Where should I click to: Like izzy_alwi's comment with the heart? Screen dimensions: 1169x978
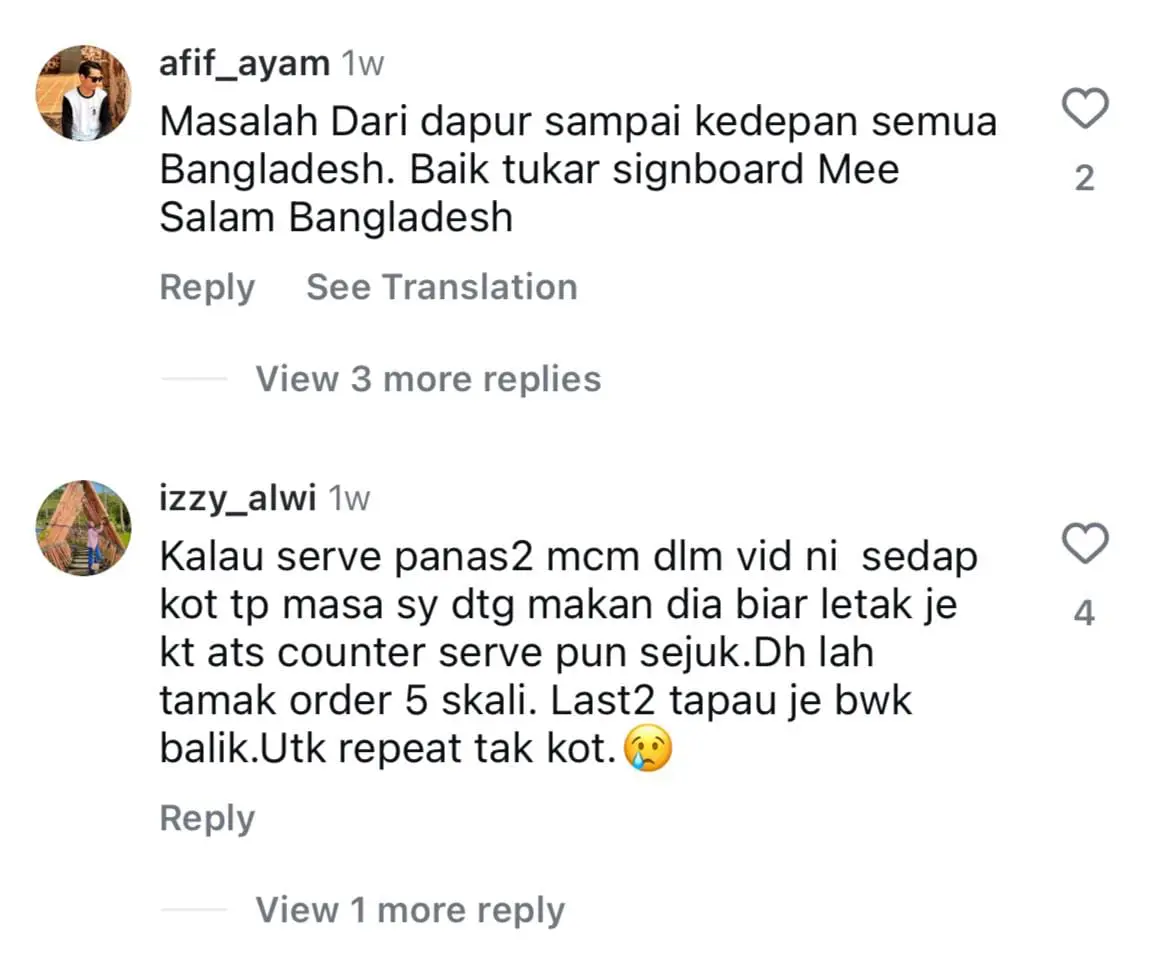pyautogui.click(x=1085, y=543)
